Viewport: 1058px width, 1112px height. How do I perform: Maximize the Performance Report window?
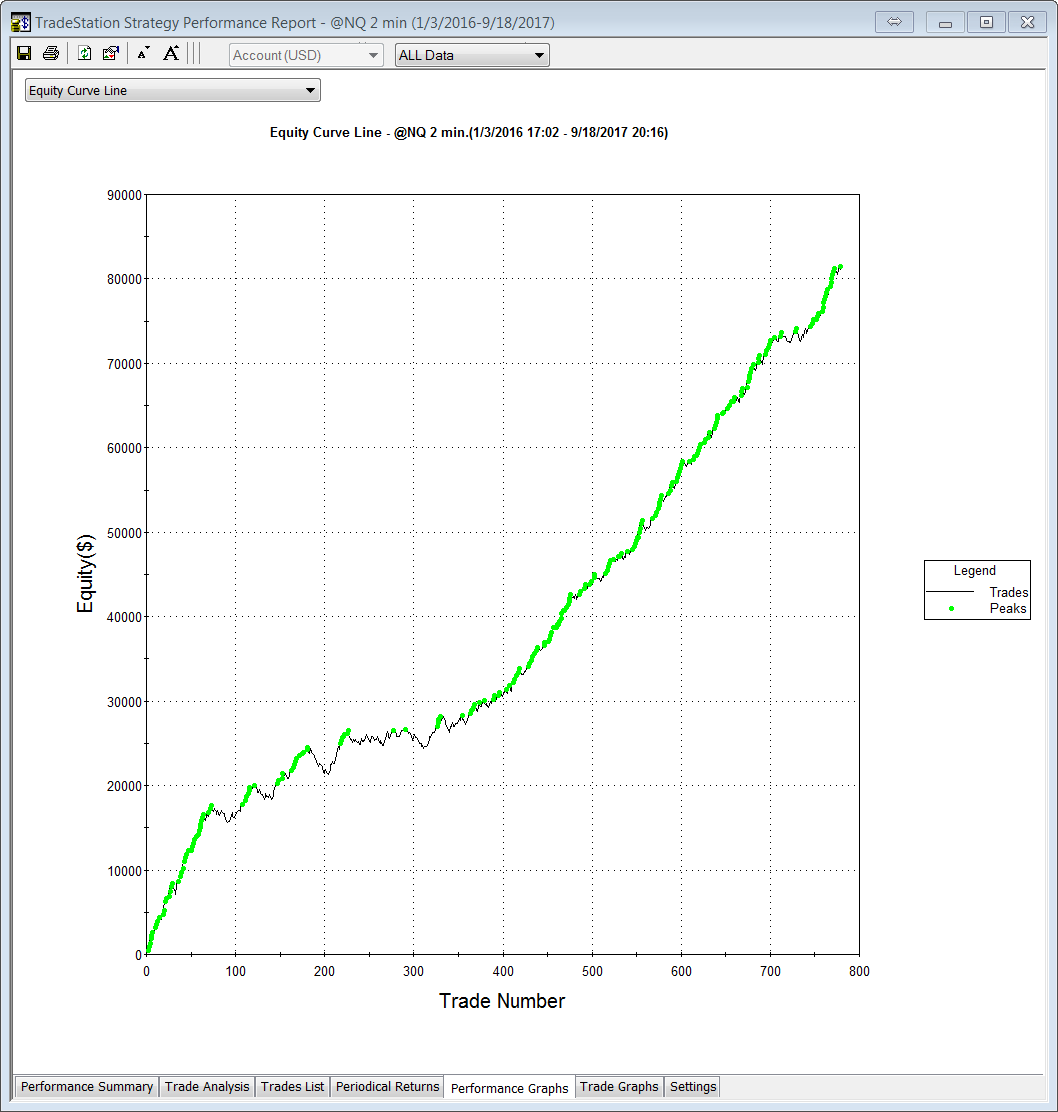click(986, 22)
